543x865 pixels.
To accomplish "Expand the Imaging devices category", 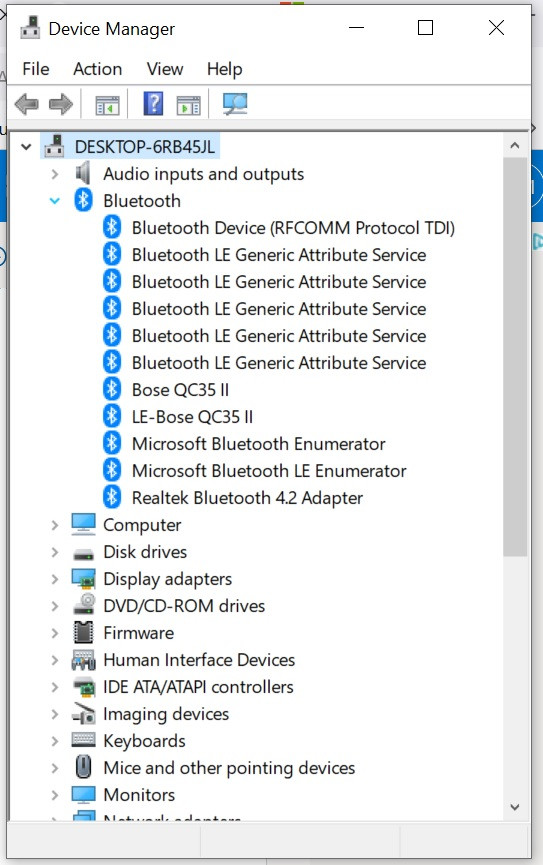I will [55, 714].
